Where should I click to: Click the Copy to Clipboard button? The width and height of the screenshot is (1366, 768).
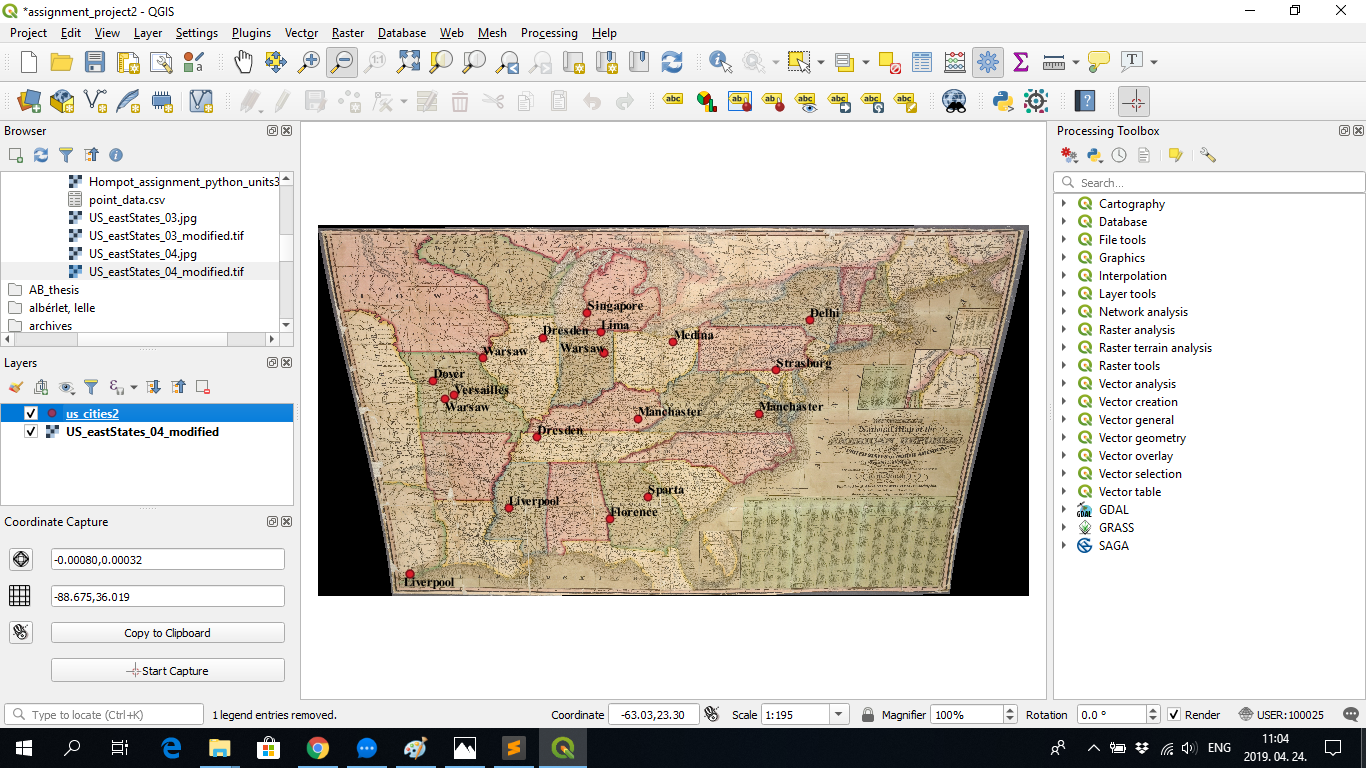[168, 633]
